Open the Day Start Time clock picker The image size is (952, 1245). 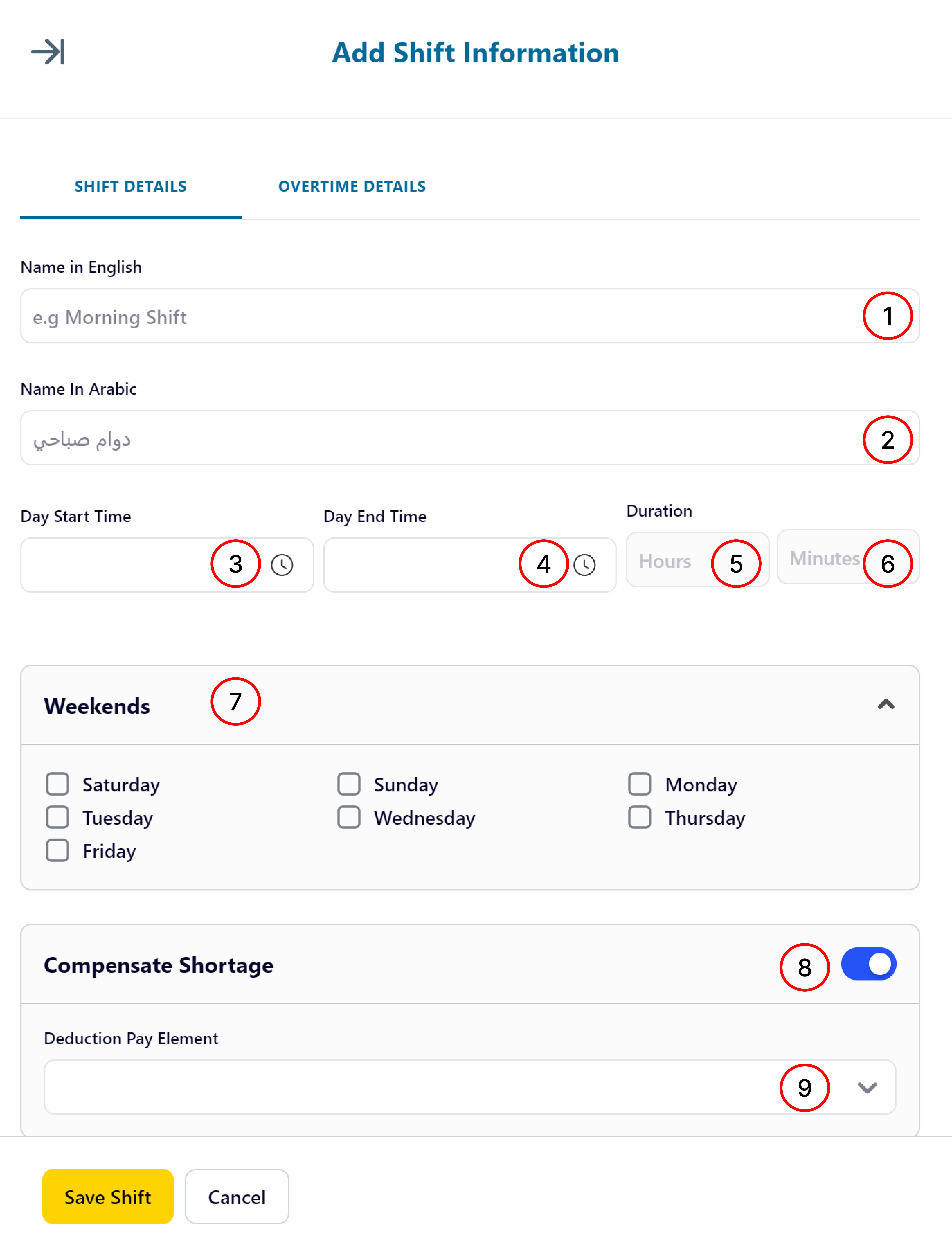282,565
